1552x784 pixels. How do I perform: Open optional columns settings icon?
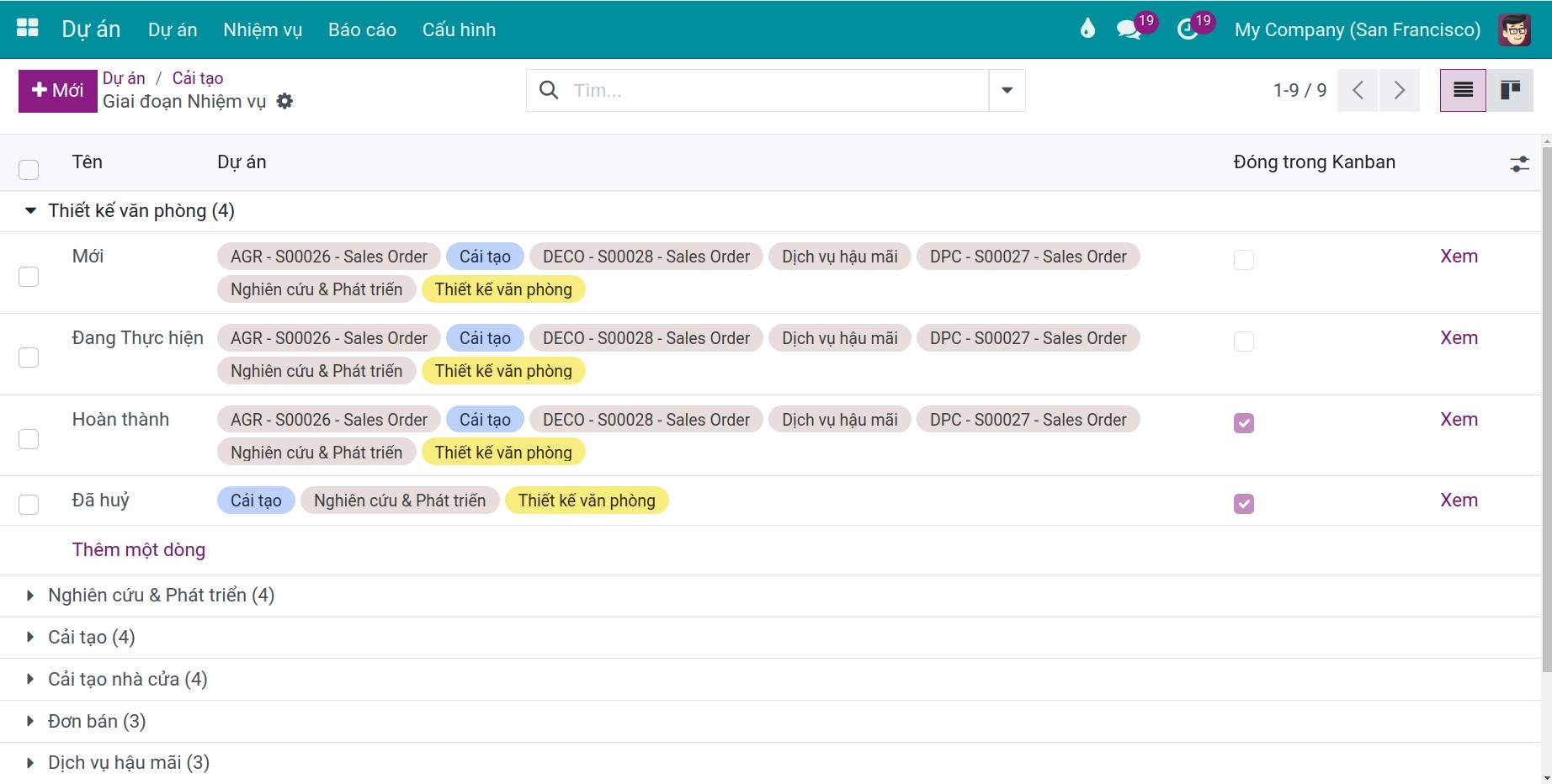1519,164
